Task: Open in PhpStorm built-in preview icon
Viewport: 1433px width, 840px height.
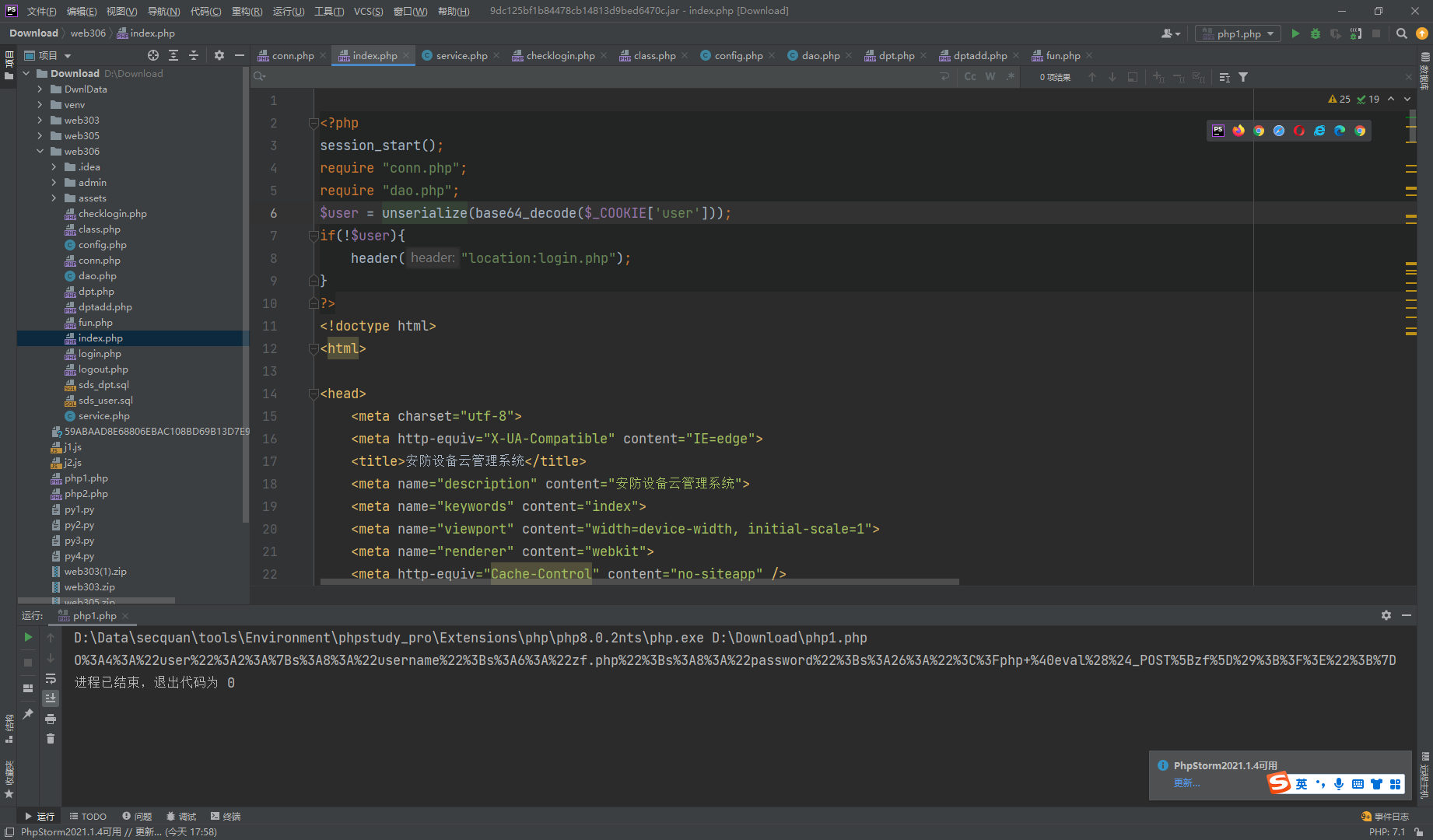Action: pyautogui.click(x=1218, y=131)
